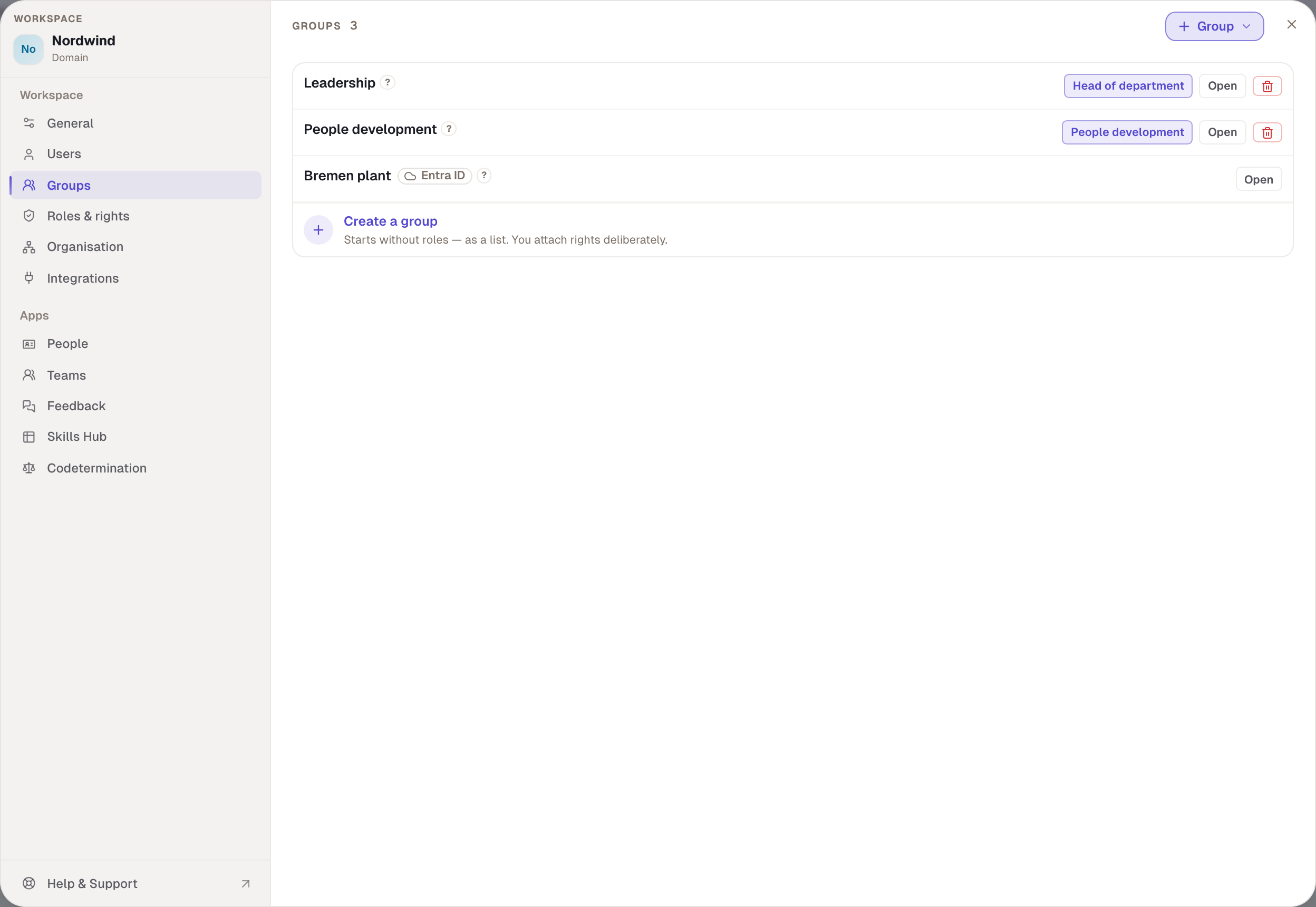Open the Leadership group
The image size is (1316, 907).
pos(1222,86)
